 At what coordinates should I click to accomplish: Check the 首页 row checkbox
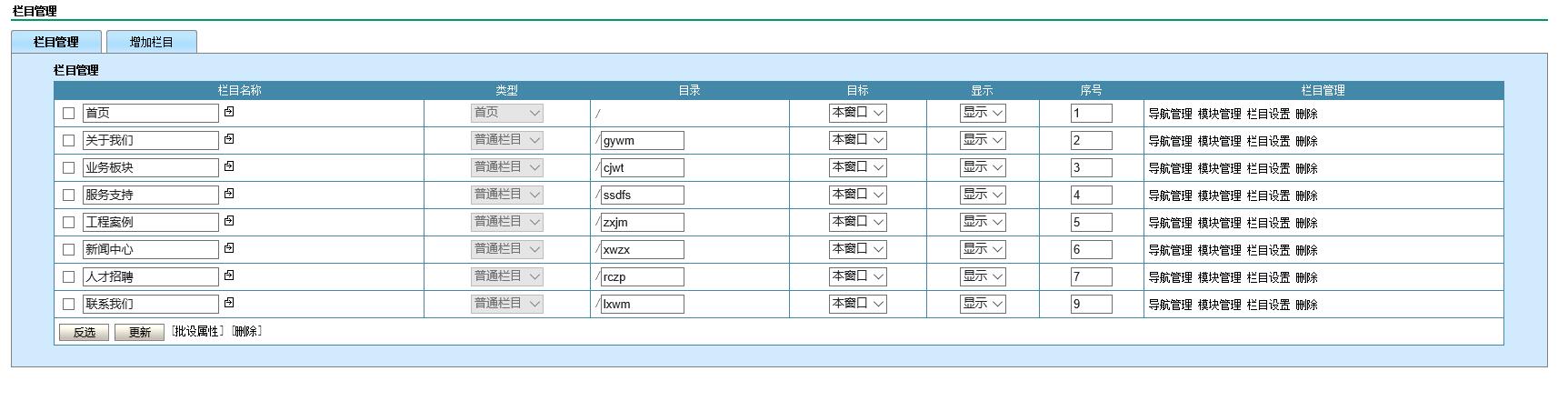pyautogui.click(x=68, y=113)
